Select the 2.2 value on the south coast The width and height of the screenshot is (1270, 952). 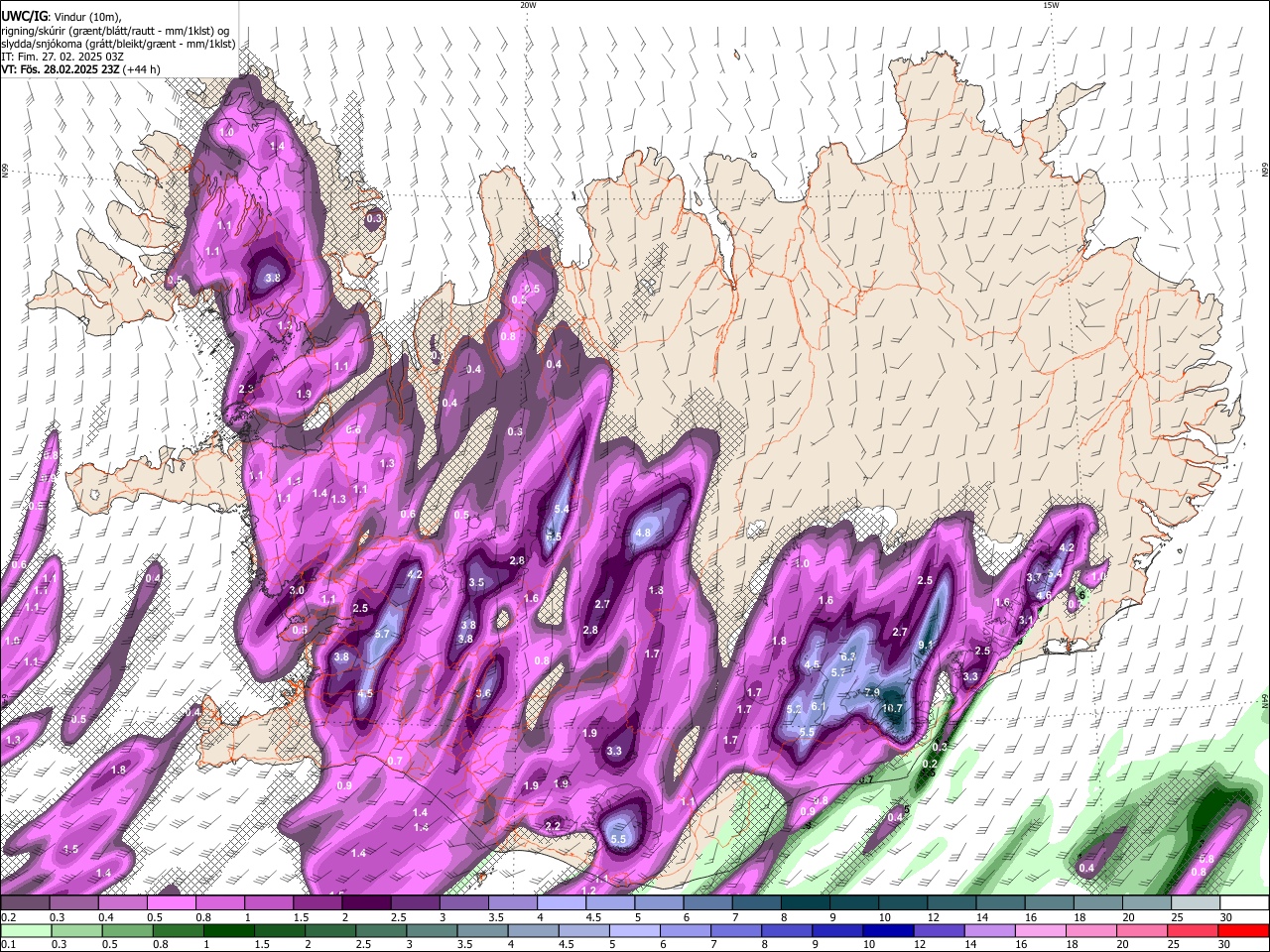(554, 825)
